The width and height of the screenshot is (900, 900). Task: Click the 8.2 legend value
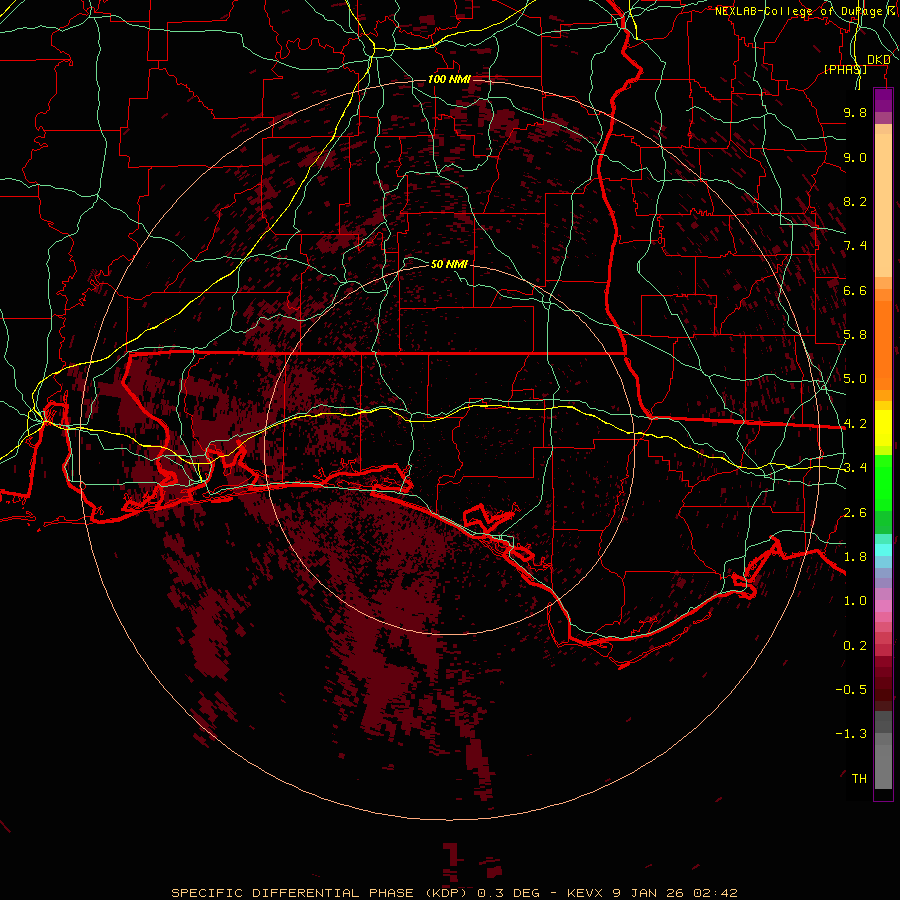855,201
